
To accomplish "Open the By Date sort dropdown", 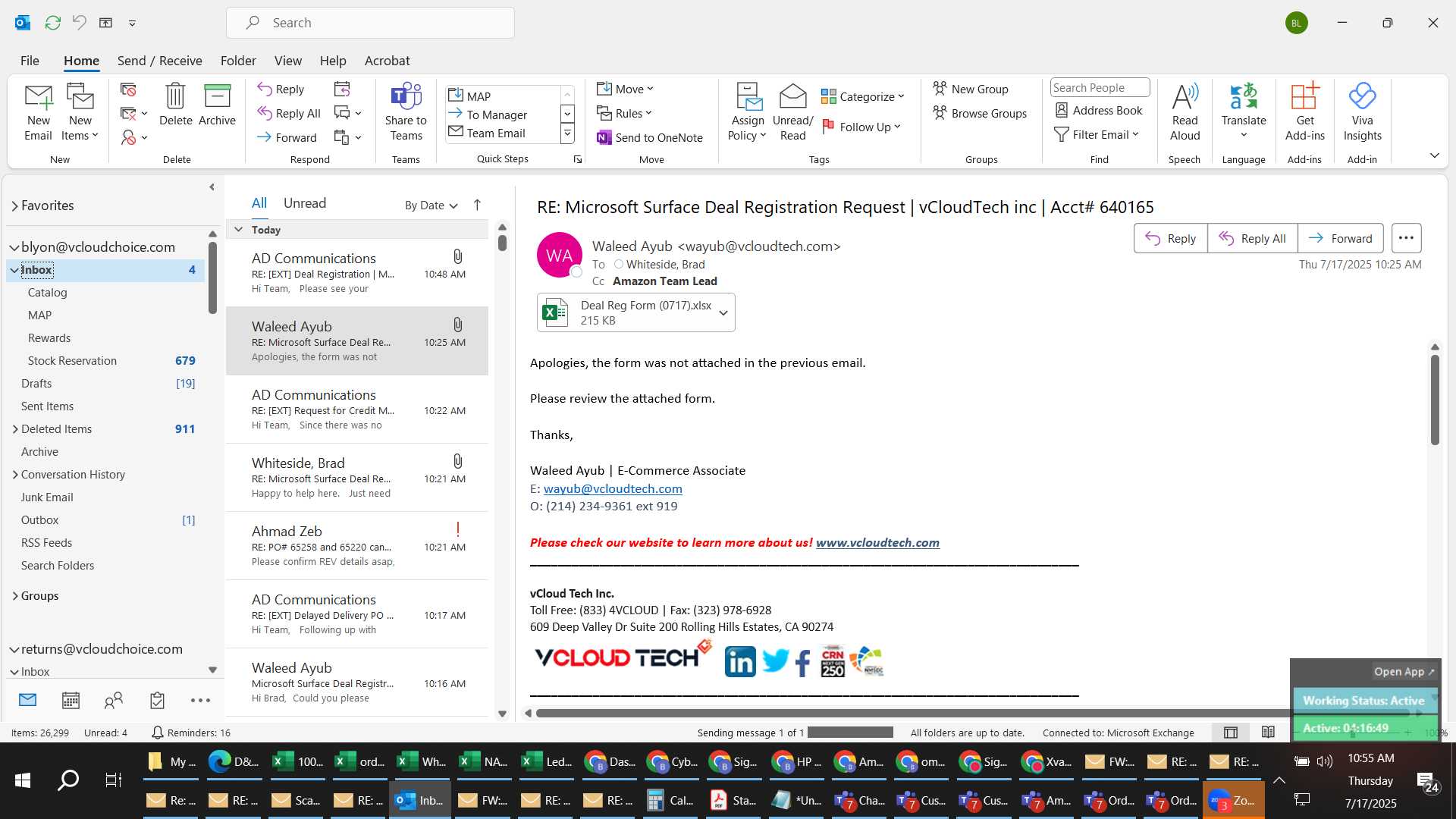I will tap(431, 206).
